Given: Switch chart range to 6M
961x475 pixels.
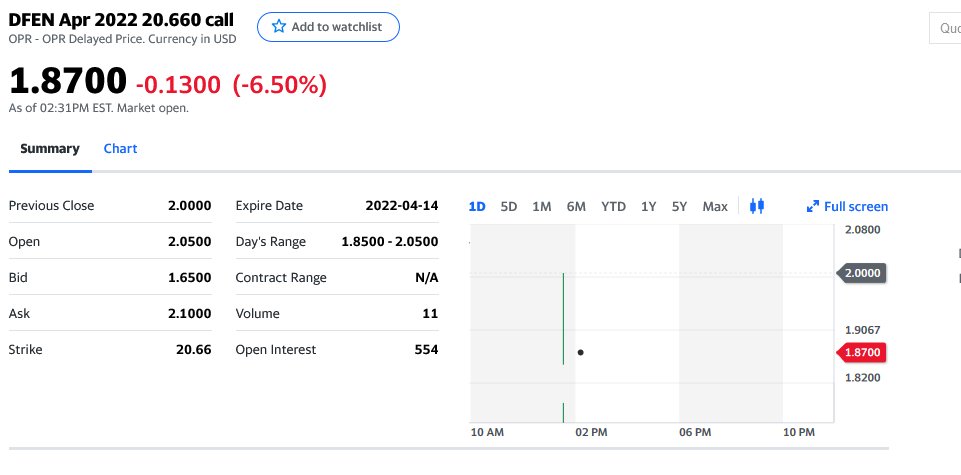Looking at the screenshot, I should click(x=576, y=207).
